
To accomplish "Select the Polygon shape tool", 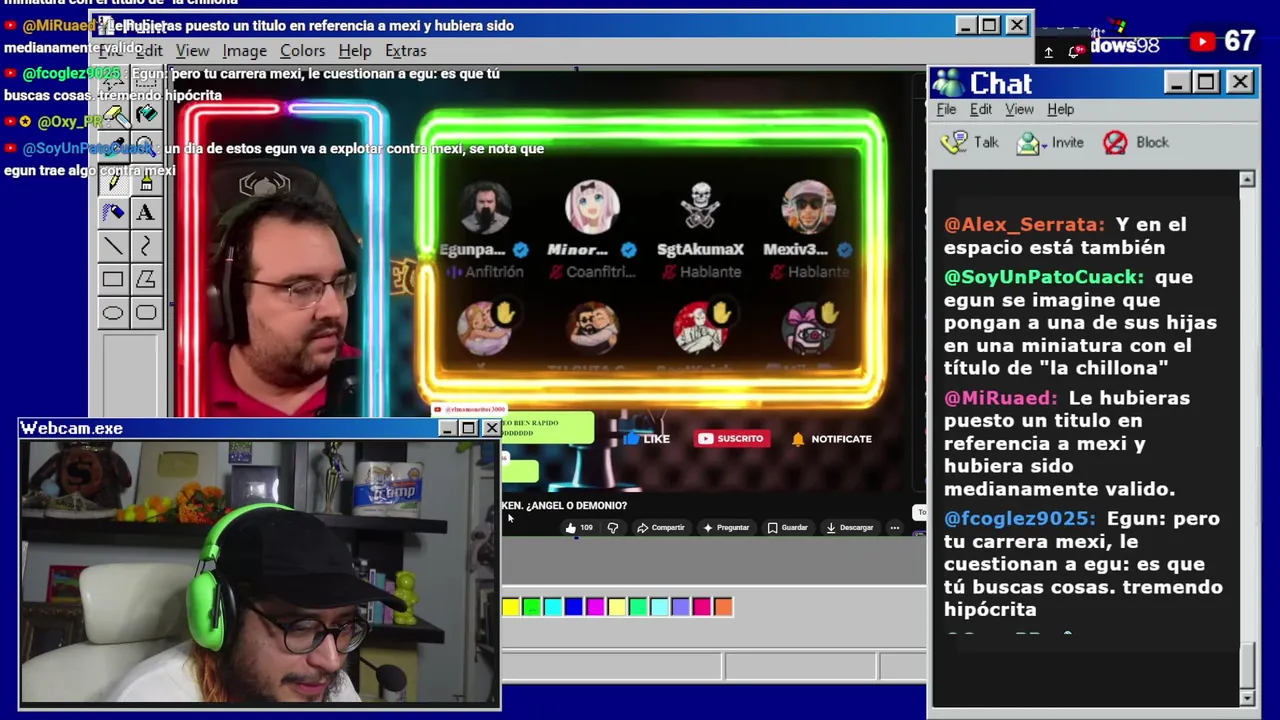I will 146,279.
